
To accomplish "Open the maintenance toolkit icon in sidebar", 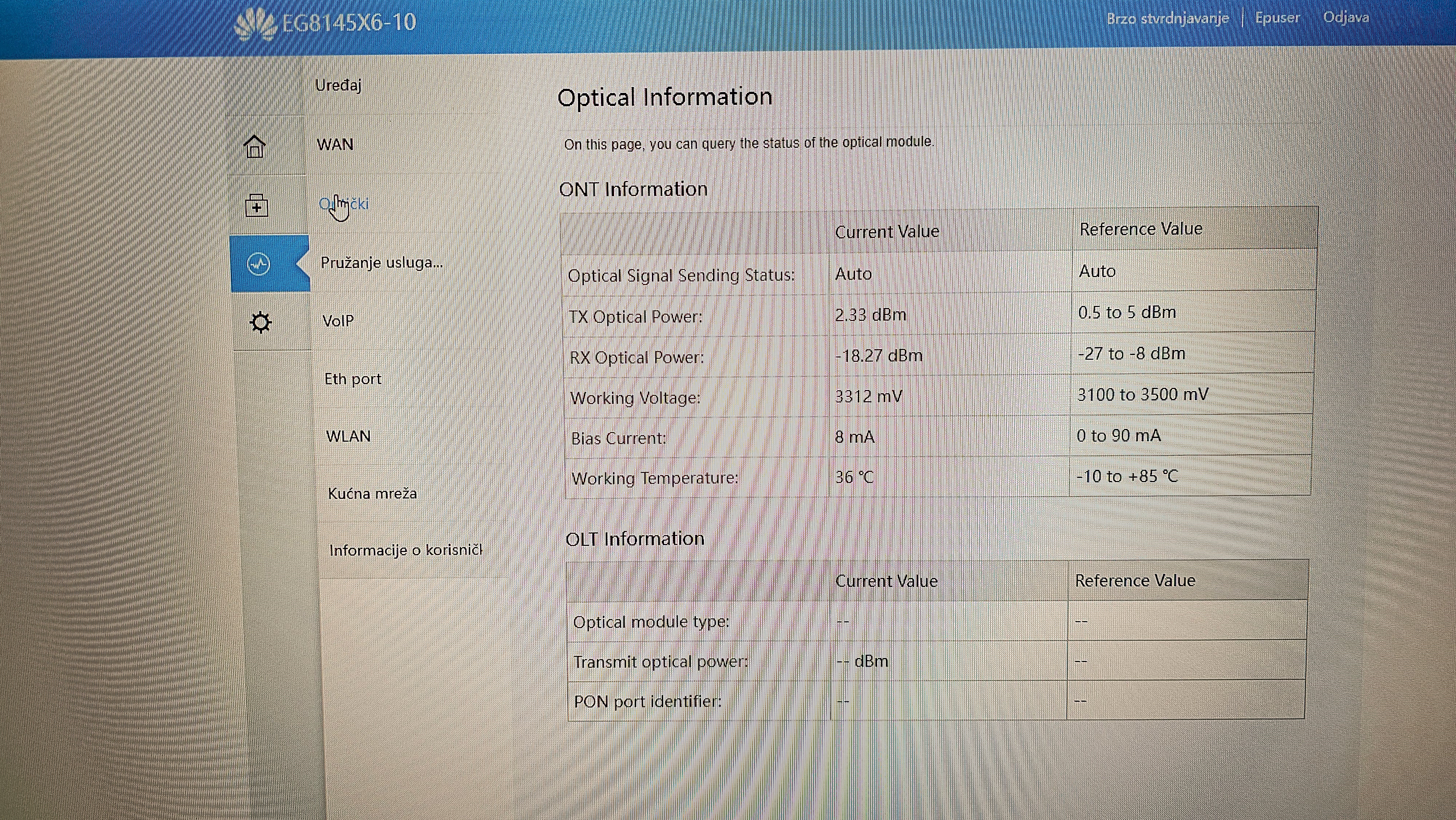I will coord(257,206).
